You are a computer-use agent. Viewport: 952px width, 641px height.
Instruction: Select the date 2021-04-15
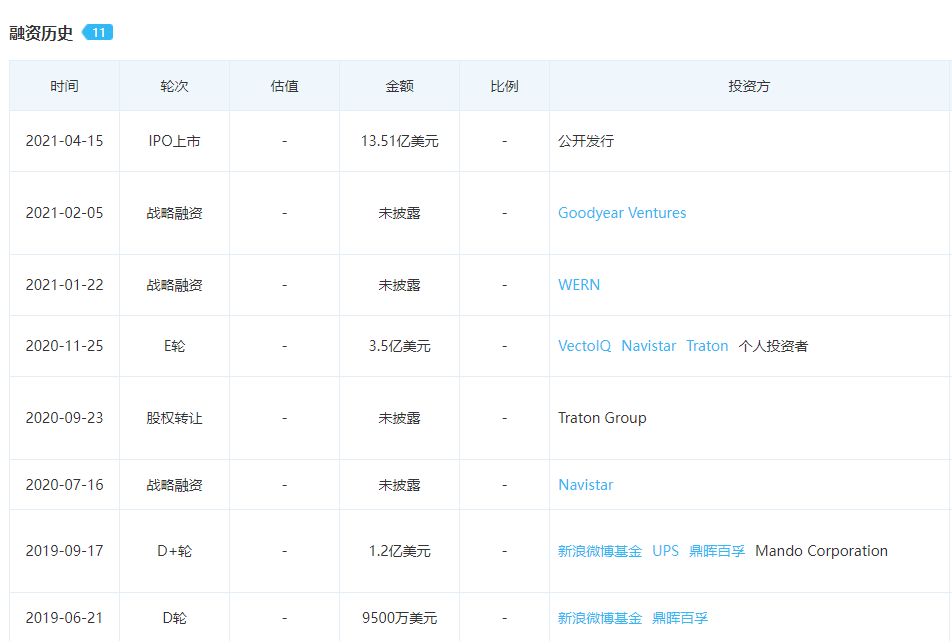[64, 141]
